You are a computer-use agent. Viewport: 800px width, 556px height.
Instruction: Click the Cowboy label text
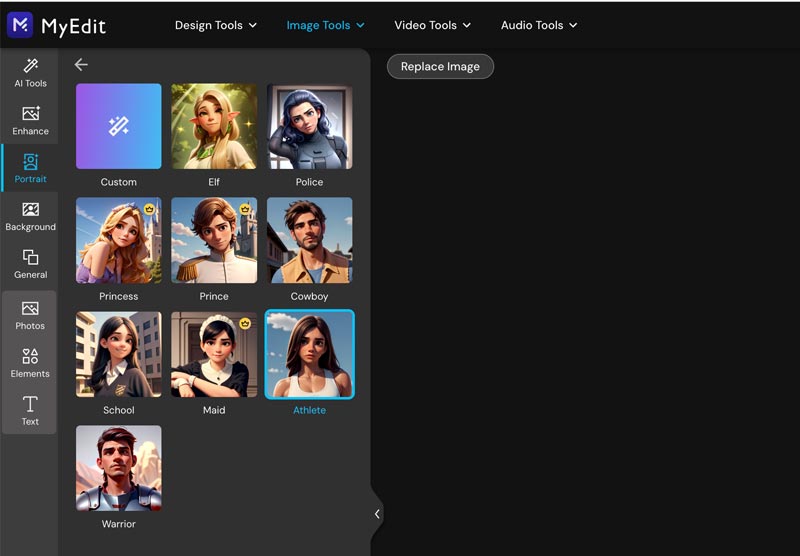(x=309, y=296)
